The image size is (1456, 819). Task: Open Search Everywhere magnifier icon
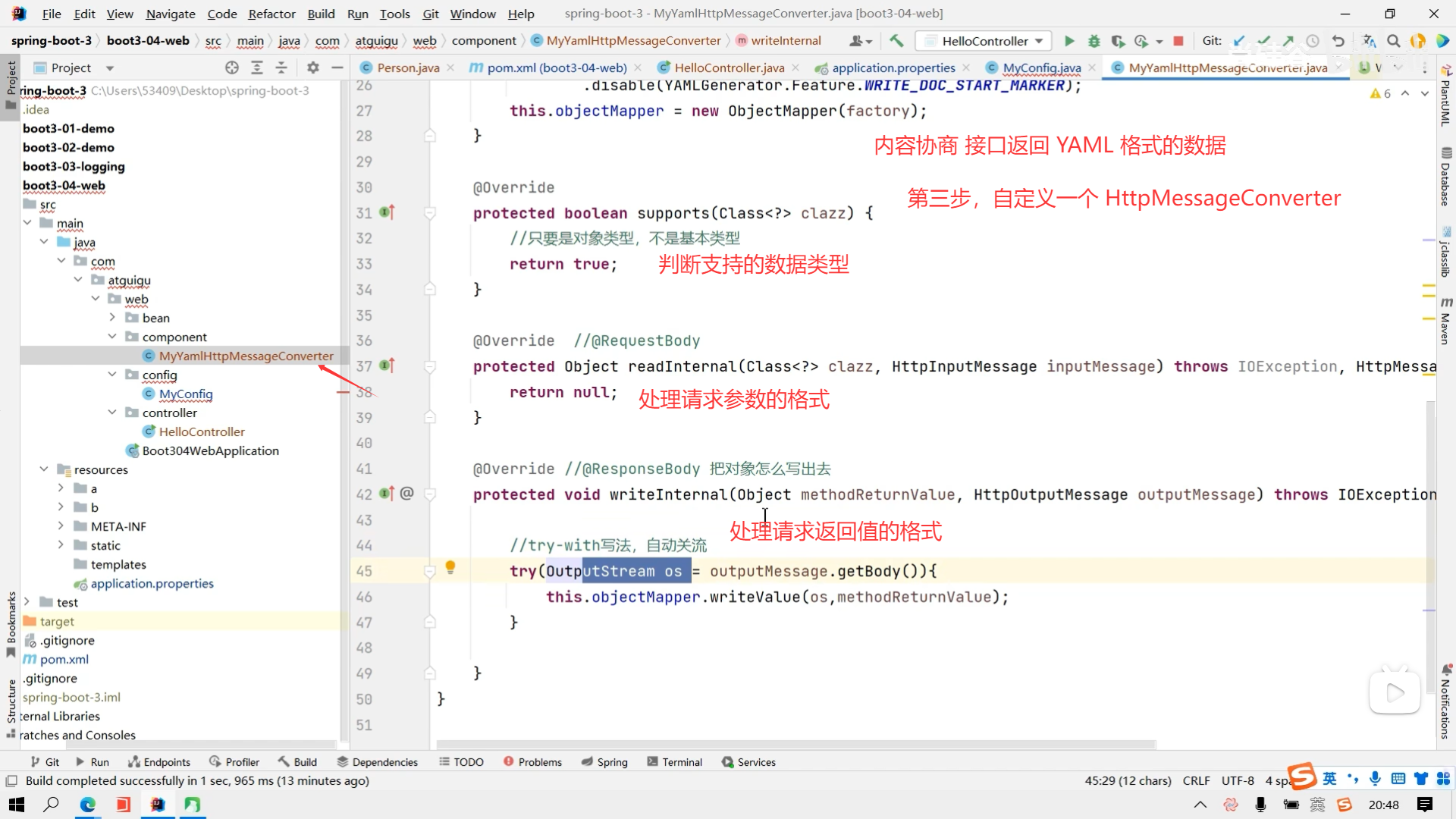(x=1393, y=41)
